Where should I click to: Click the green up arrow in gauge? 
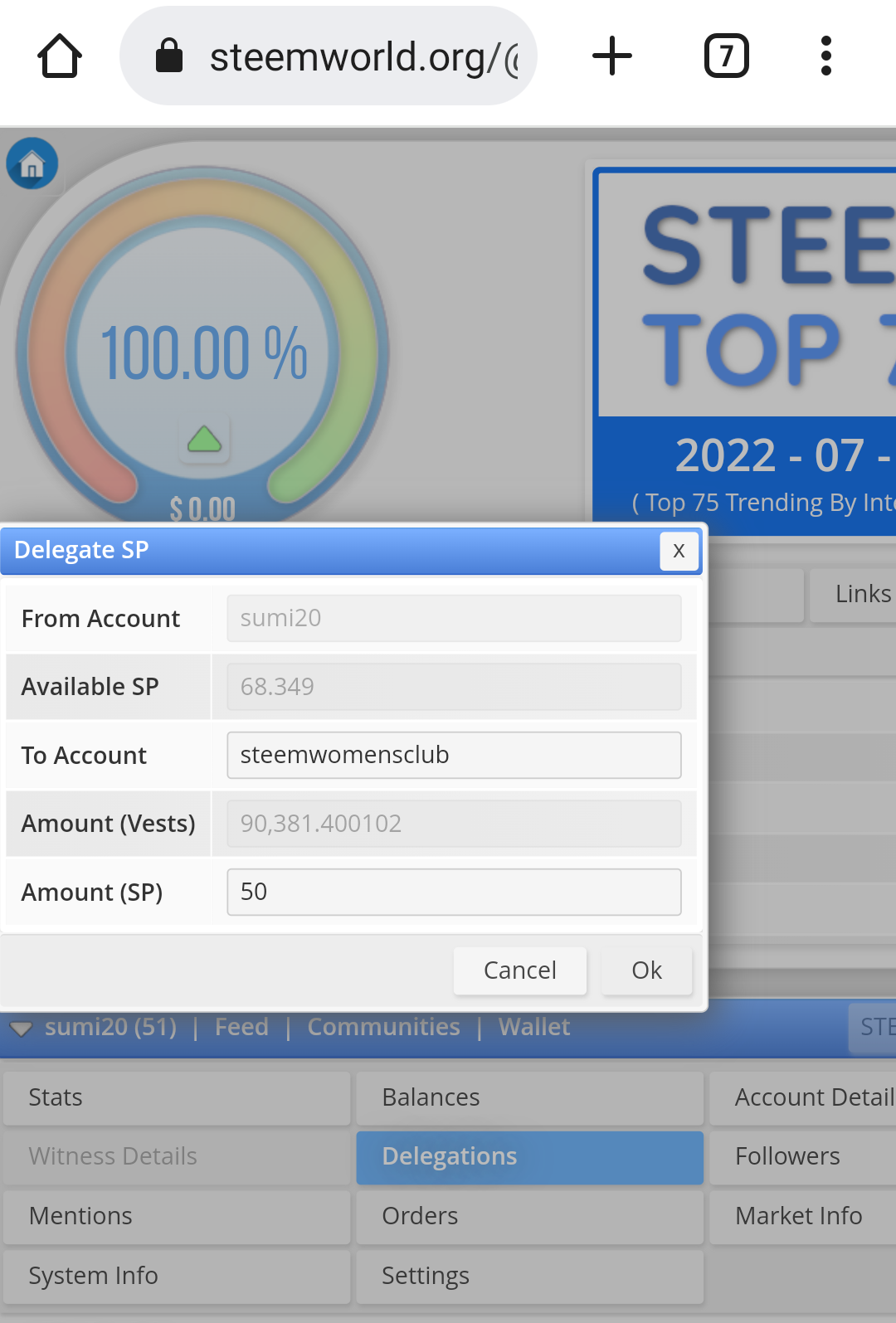(204, 439)
